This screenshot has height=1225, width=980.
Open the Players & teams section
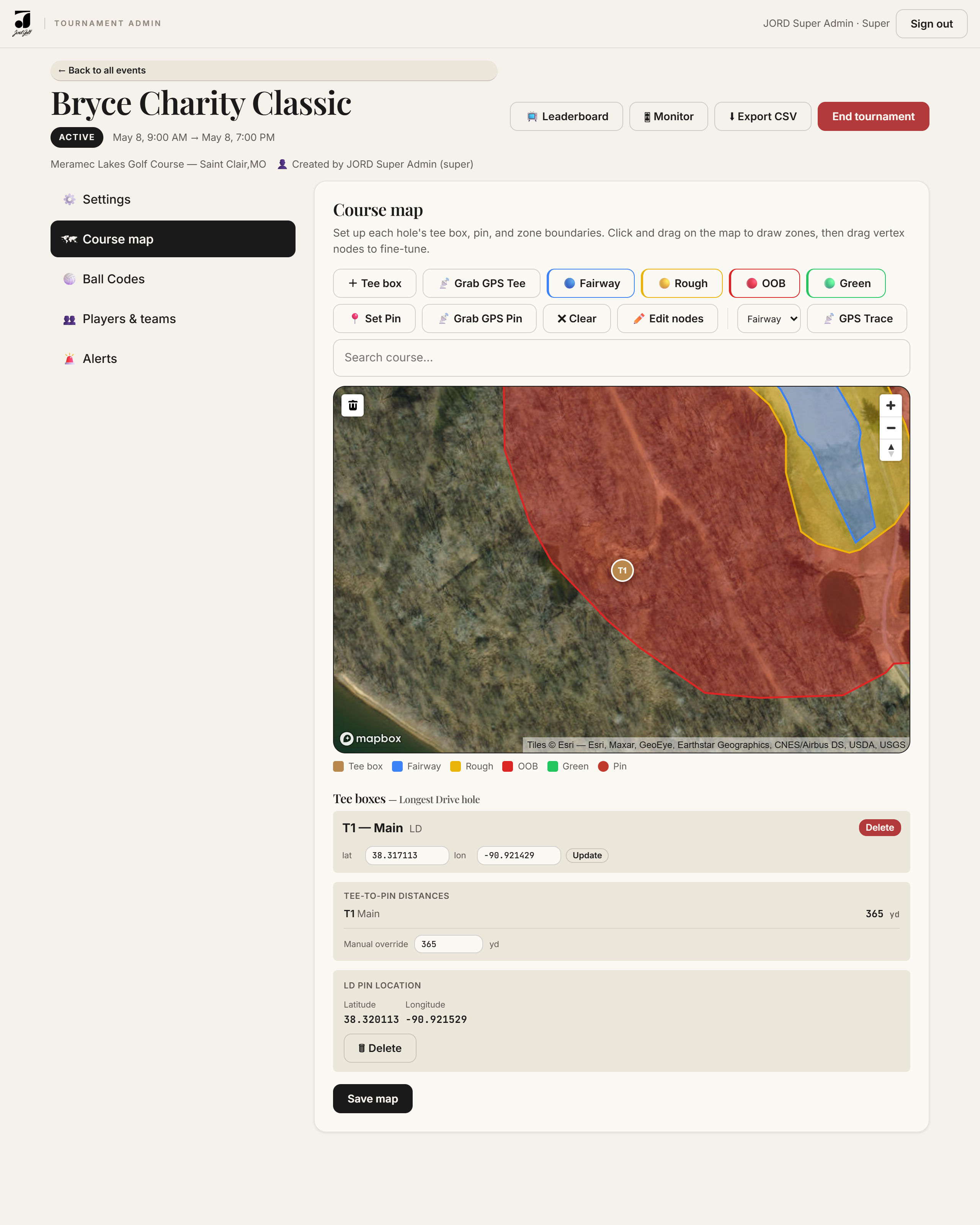(x=173, y=319)
